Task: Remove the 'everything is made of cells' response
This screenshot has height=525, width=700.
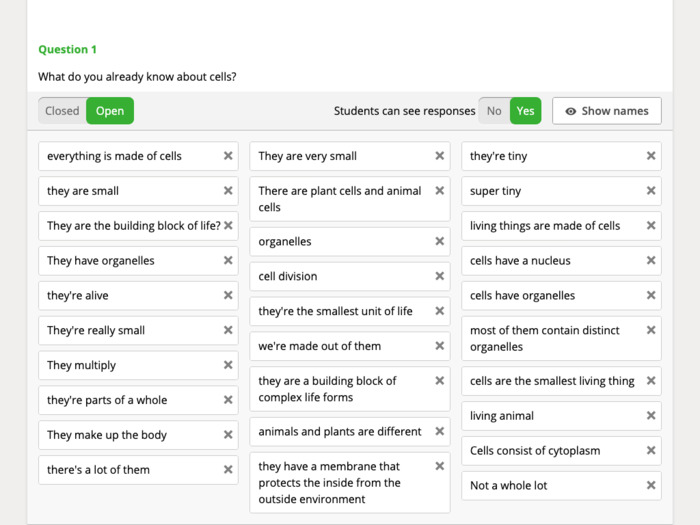Action: [x=228, y=156]
